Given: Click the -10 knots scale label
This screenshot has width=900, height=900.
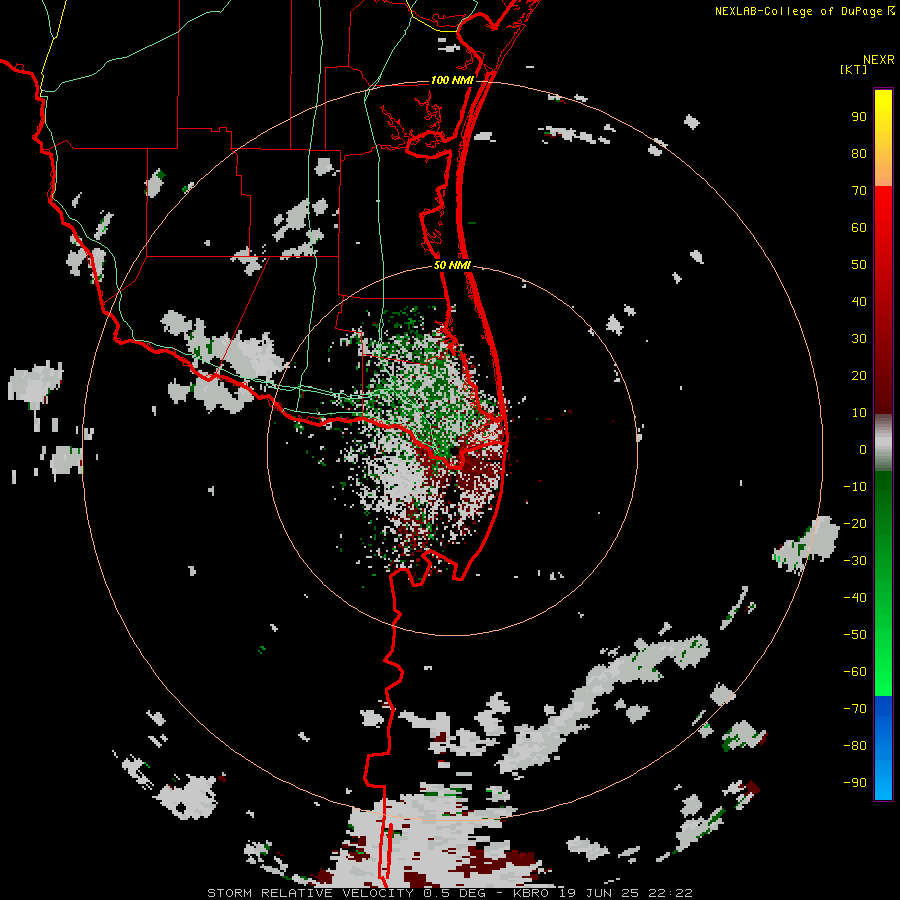Looking at the screenshot, I should 855,487.
